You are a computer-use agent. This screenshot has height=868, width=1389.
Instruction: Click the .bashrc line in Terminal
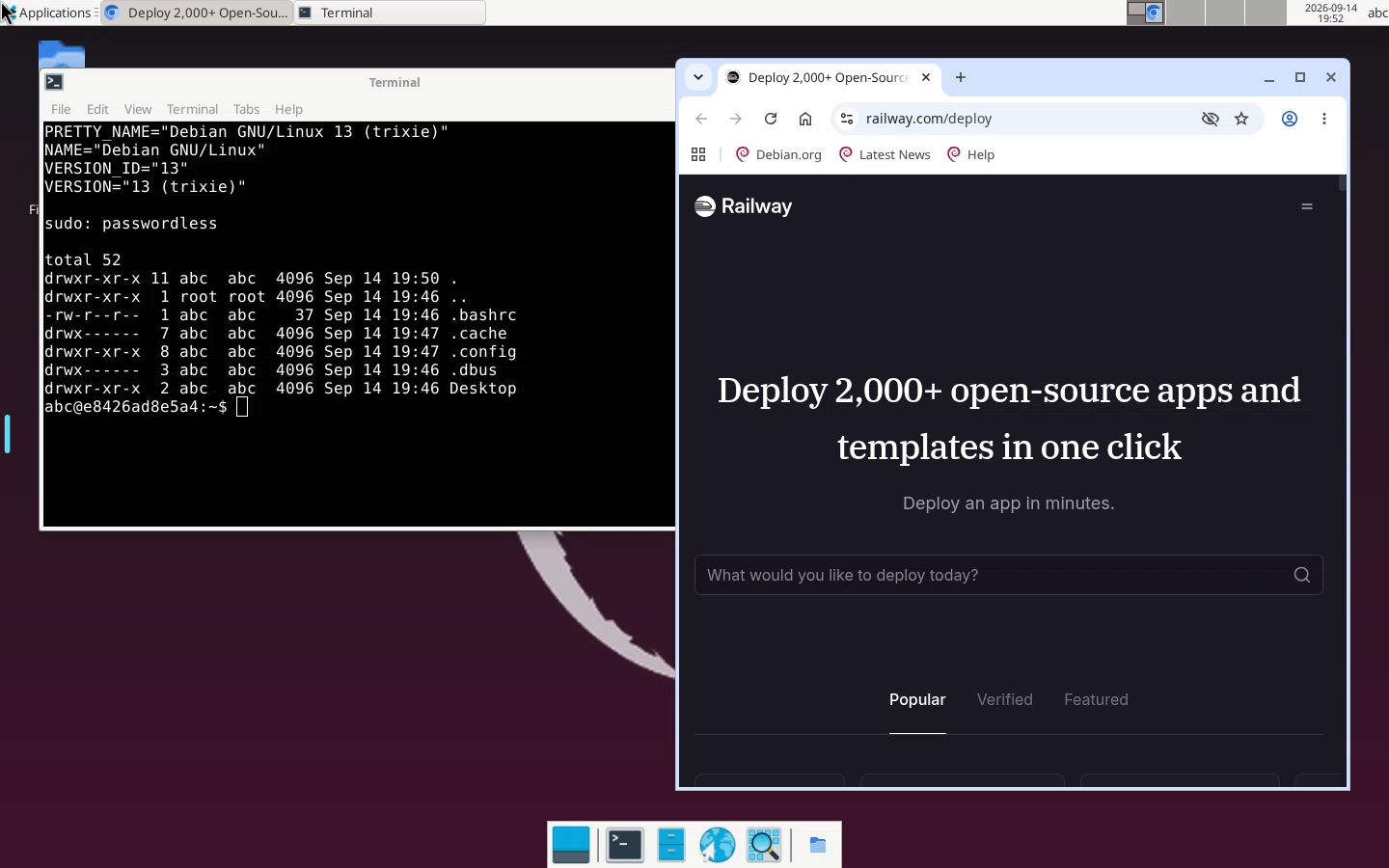(x=281, y=315)
